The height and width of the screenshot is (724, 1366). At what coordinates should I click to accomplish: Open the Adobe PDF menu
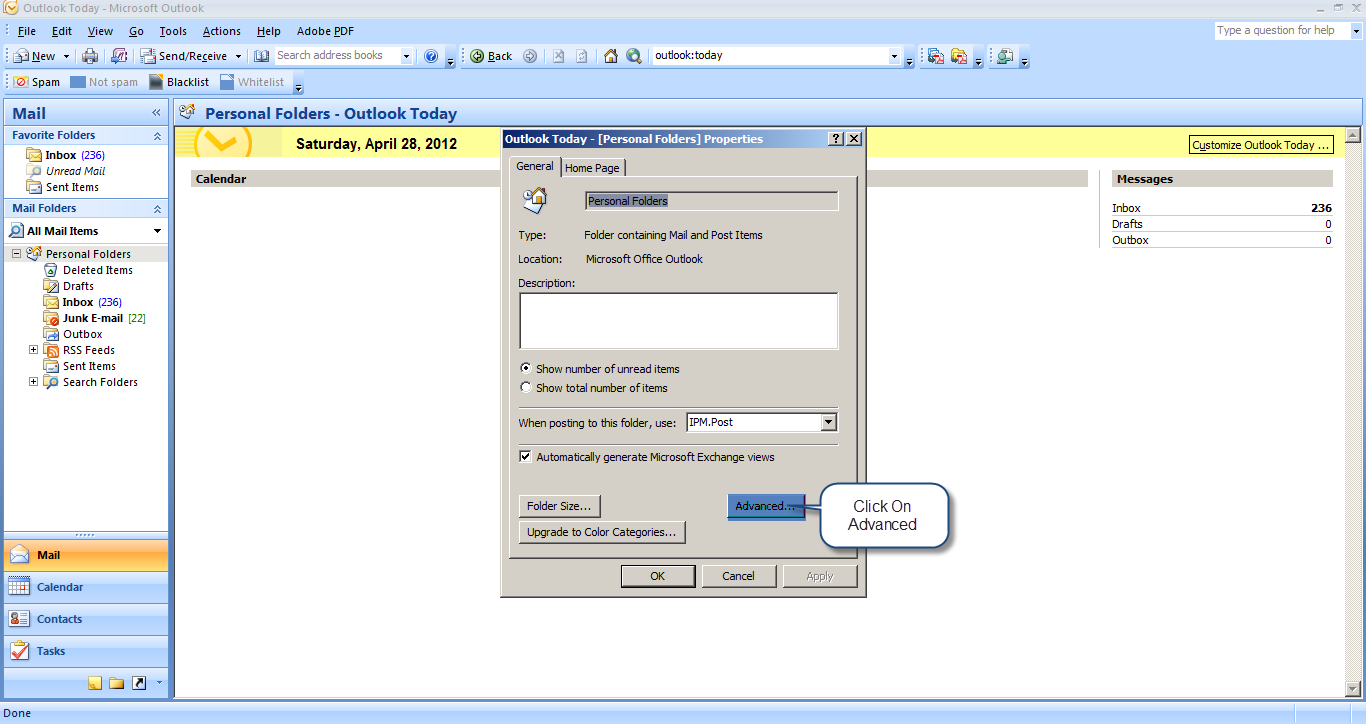click(x=325, y=31)
